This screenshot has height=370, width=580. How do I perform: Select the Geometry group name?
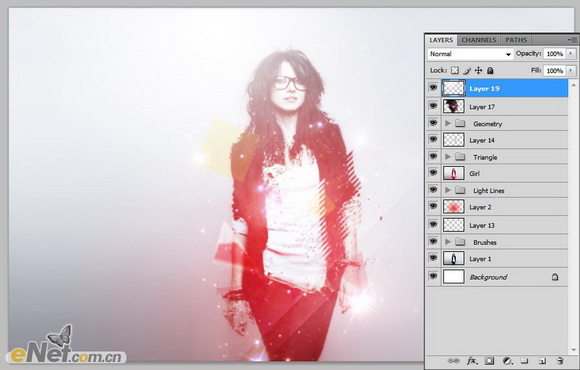488,124
